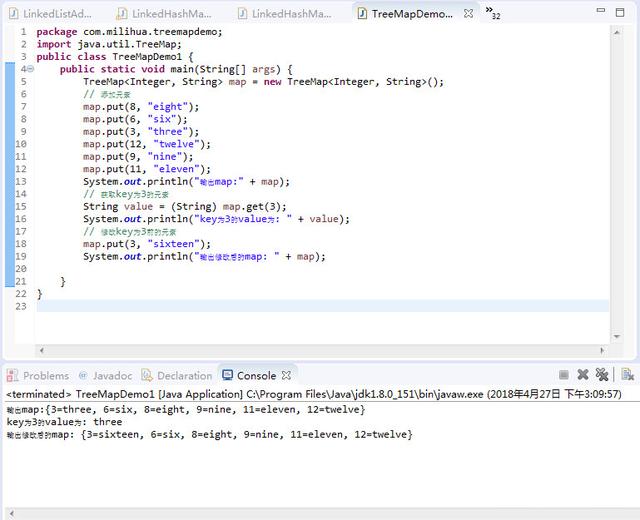Click the editor vertical scrollbar up arrow
Viewport: 640px width, 520px height.
617,32
